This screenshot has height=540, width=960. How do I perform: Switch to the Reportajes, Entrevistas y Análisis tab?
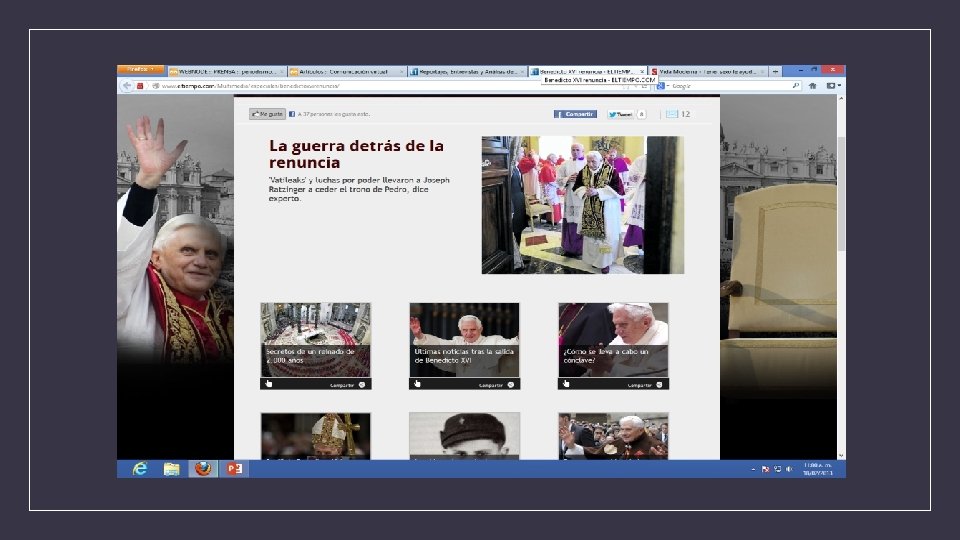tap(467, 72)
